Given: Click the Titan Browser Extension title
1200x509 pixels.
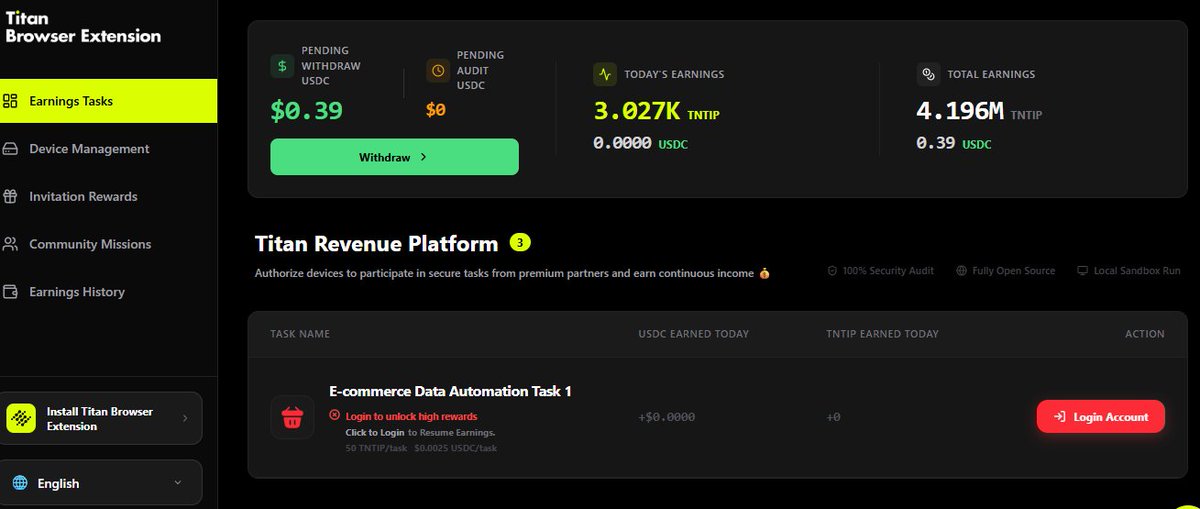Looking at the screenshot, I should pyautogui.click(x=82, y=27).
